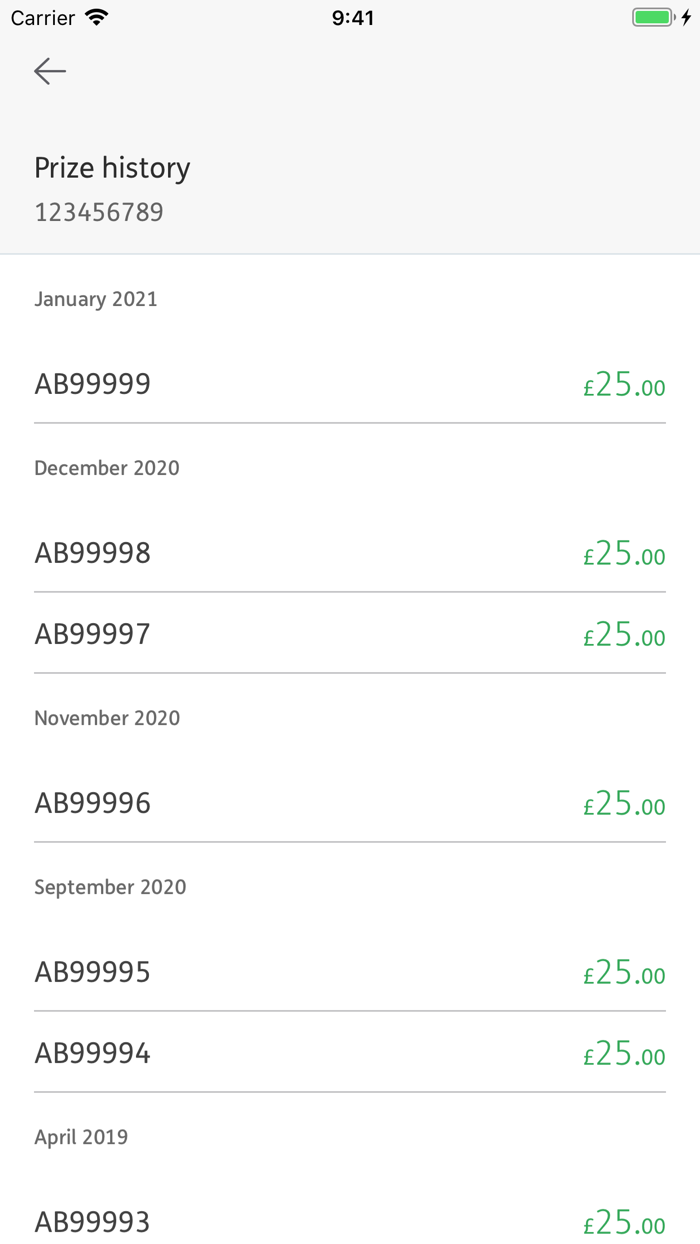This screenshot has height=1244, width=700.
Task: Tap the Wi-Fi status icon
Action: click(x=97, y=18)
